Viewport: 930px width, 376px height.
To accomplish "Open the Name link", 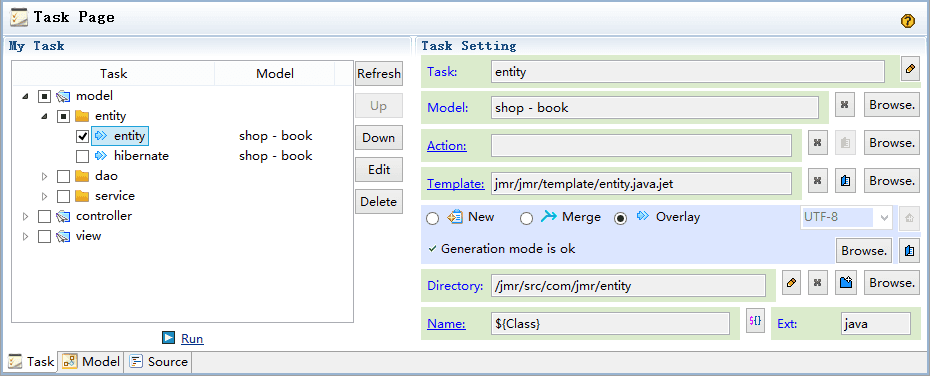I will click(446, 324).
